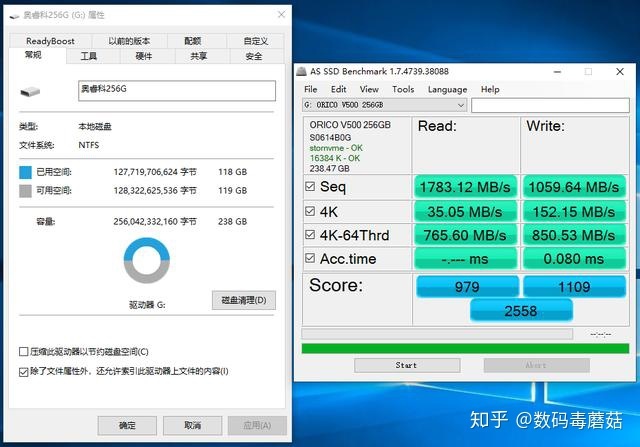Open the File menu in AS SSD
640x447 pixels.
[x=311, y=89]
